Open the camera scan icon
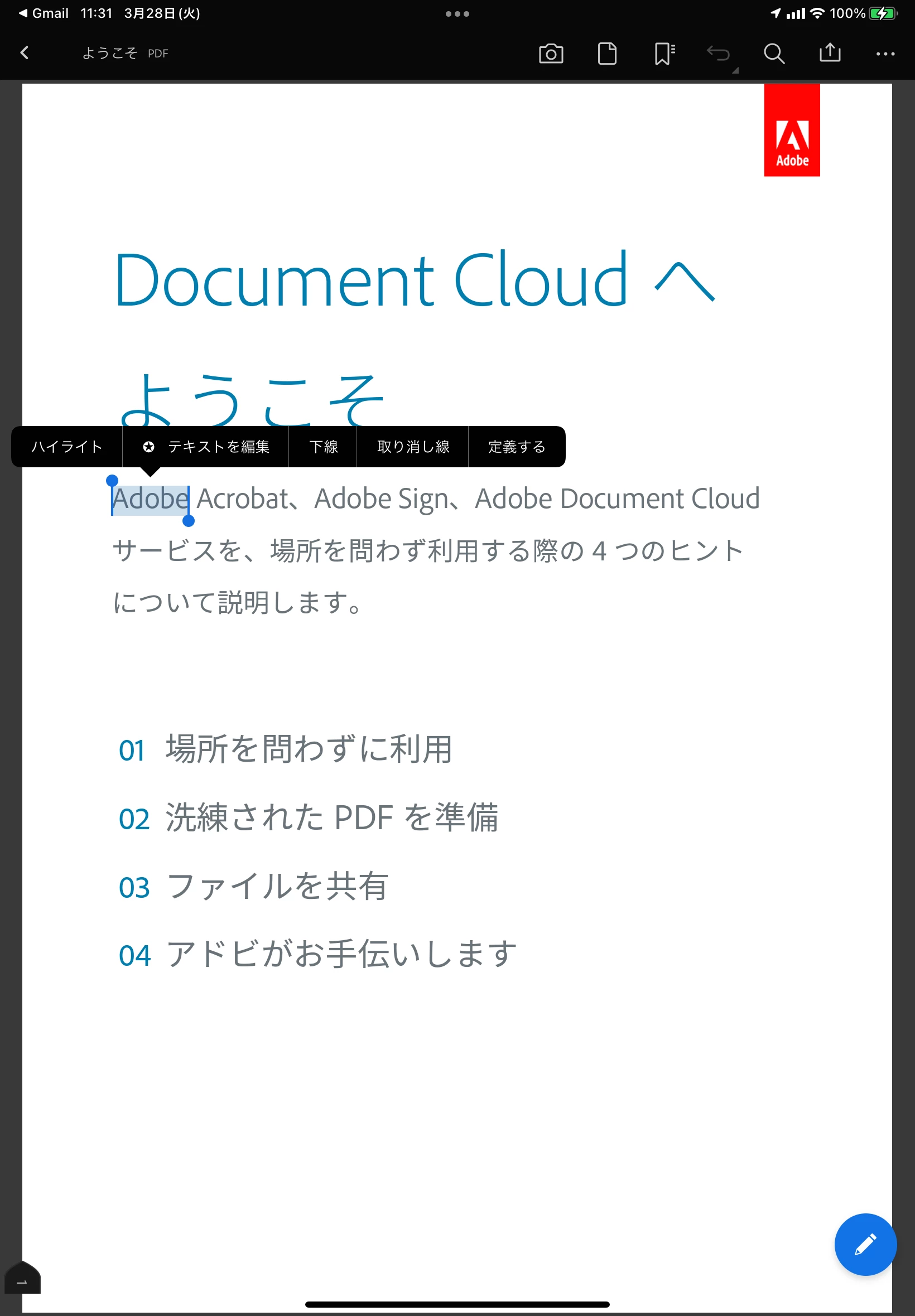This screenshot has height=1316, width=915. tap(551, 54)
